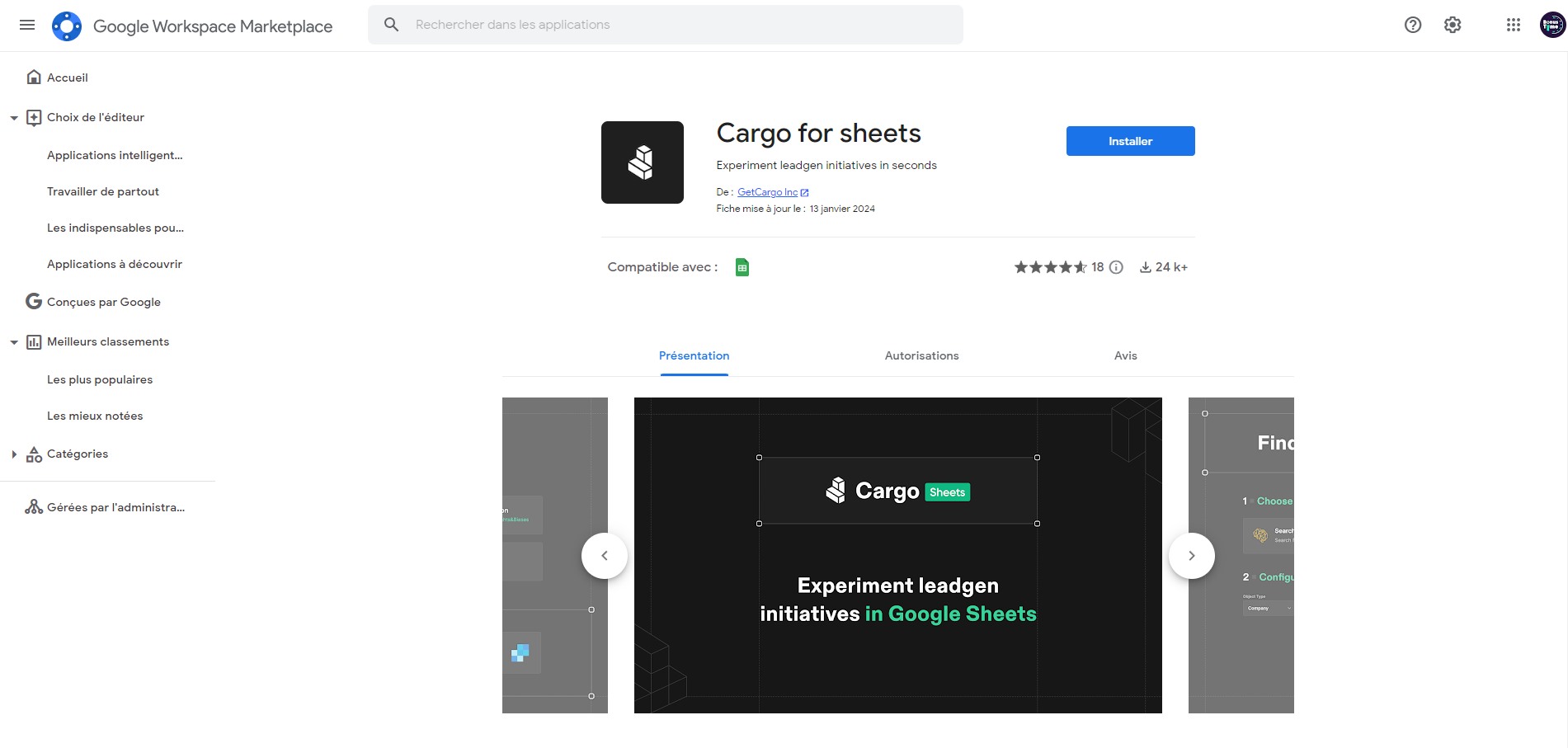Viewport: 1568px width, 748px height.
Task: Click the search magnifier icon
Action: pyautogui.click(x=392, y=25)
